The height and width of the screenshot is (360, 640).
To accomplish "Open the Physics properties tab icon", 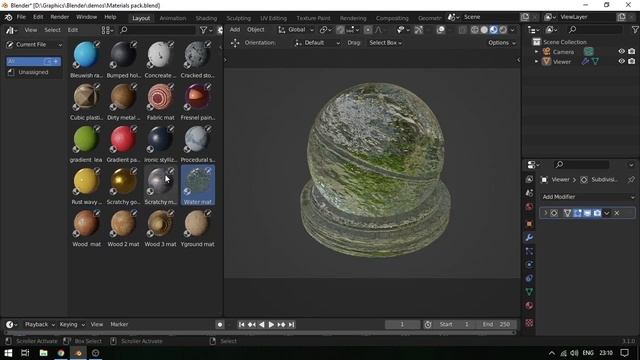I will point(529,264).
